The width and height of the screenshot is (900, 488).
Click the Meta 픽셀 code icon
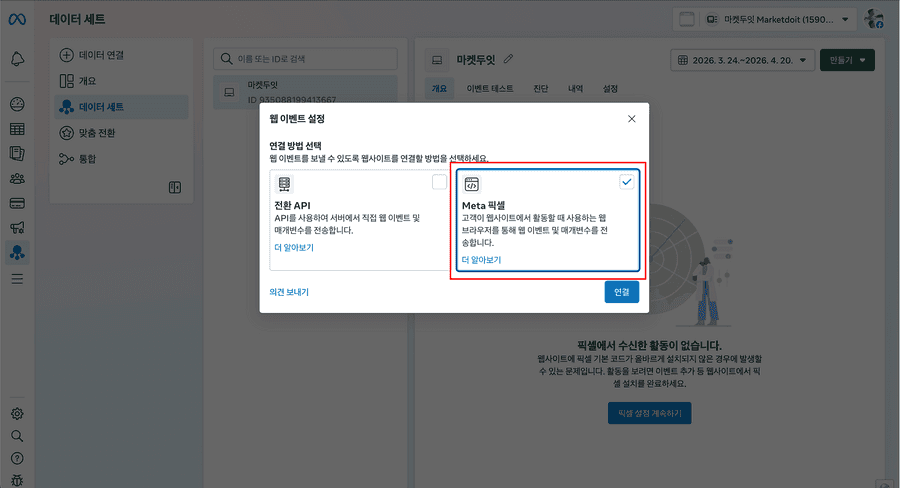click(x=472, y=184)
